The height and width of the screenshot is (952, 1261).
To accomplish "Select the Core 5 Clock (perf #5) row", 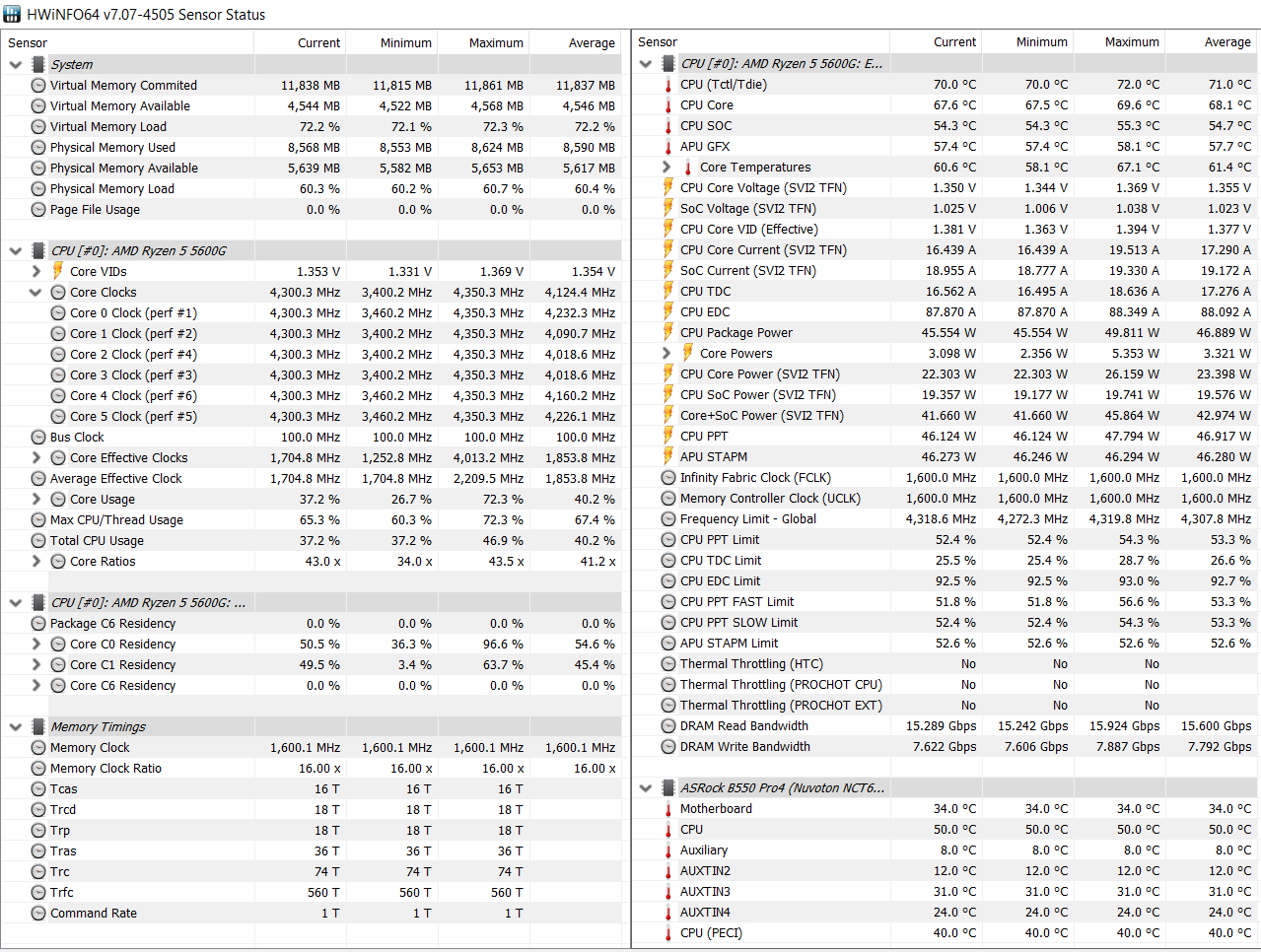I will (x=312, y=416).
